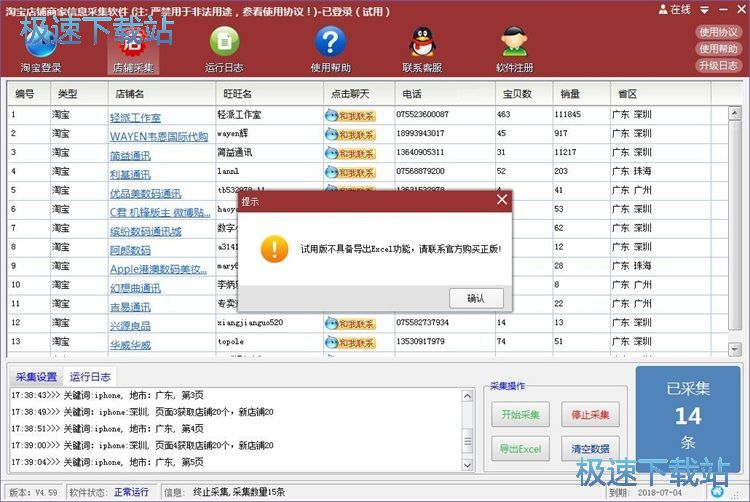Select log line 17:39:04 第5页

point(108,462)
